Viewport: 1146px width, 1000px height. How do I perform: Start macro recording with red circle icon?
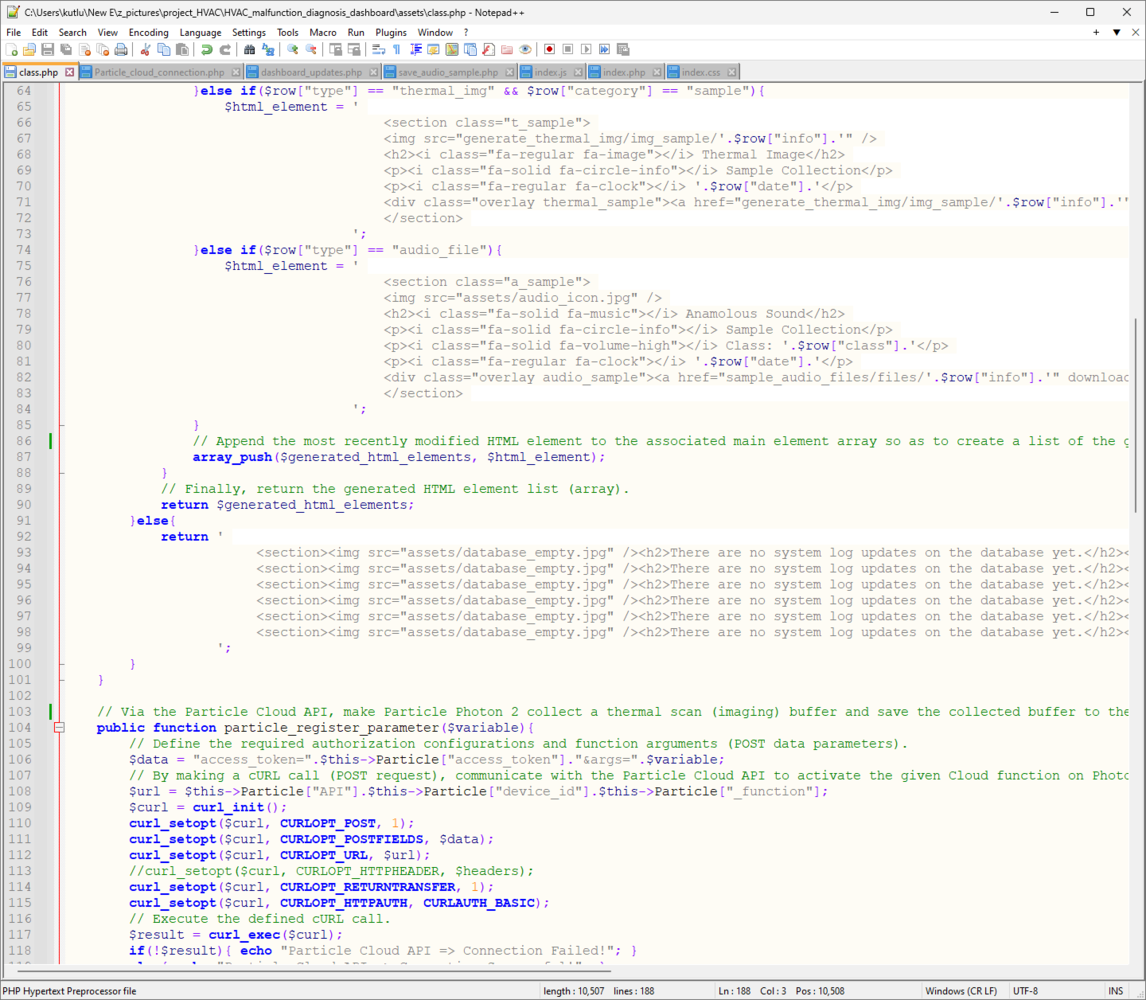pos(549,49)
